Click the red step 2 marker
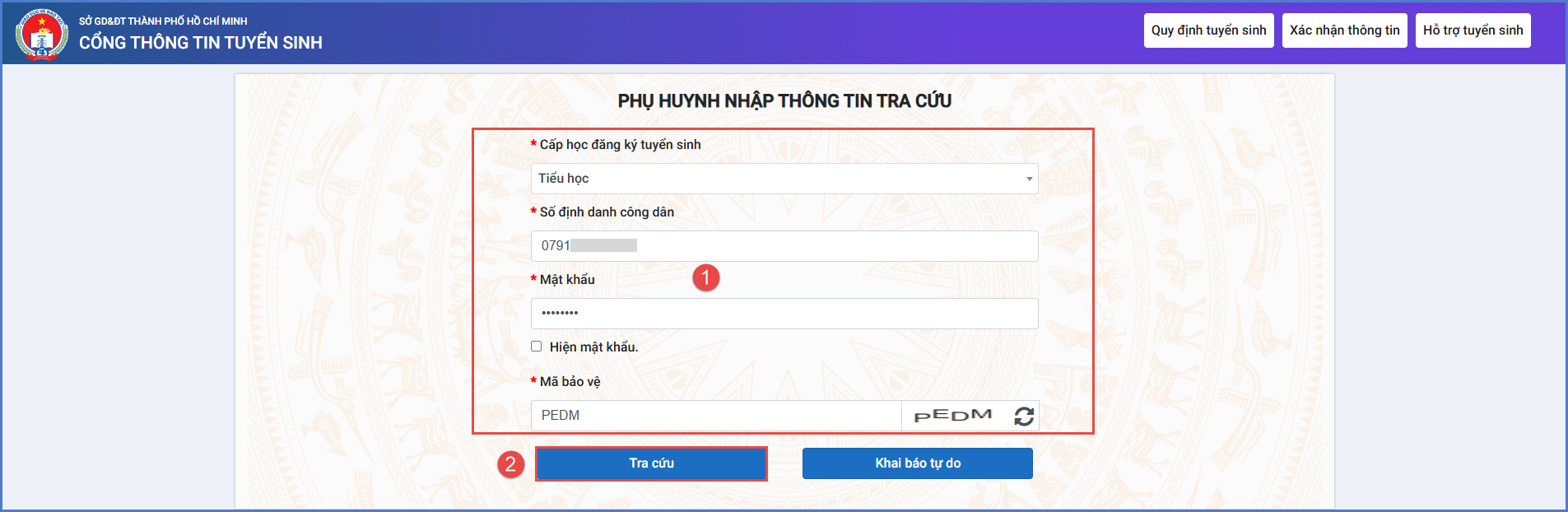 pos(510,464)
